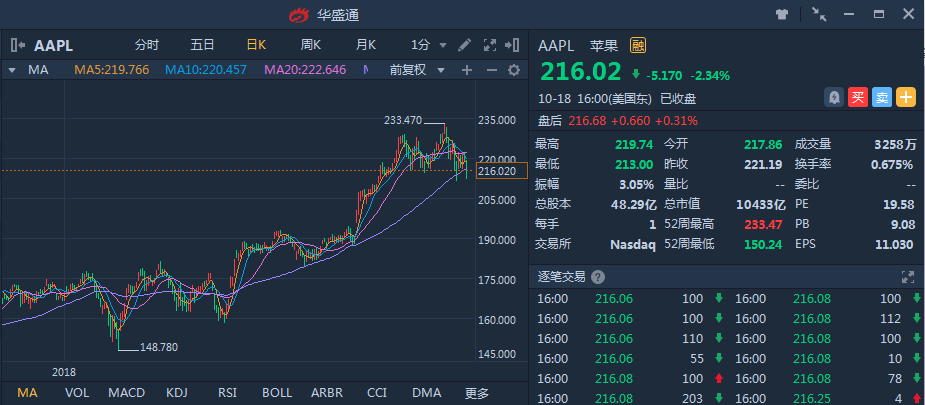Viewport: 925px width, 405px height.
Task: Open MA indicator settings gear
Action: point(514,70)
